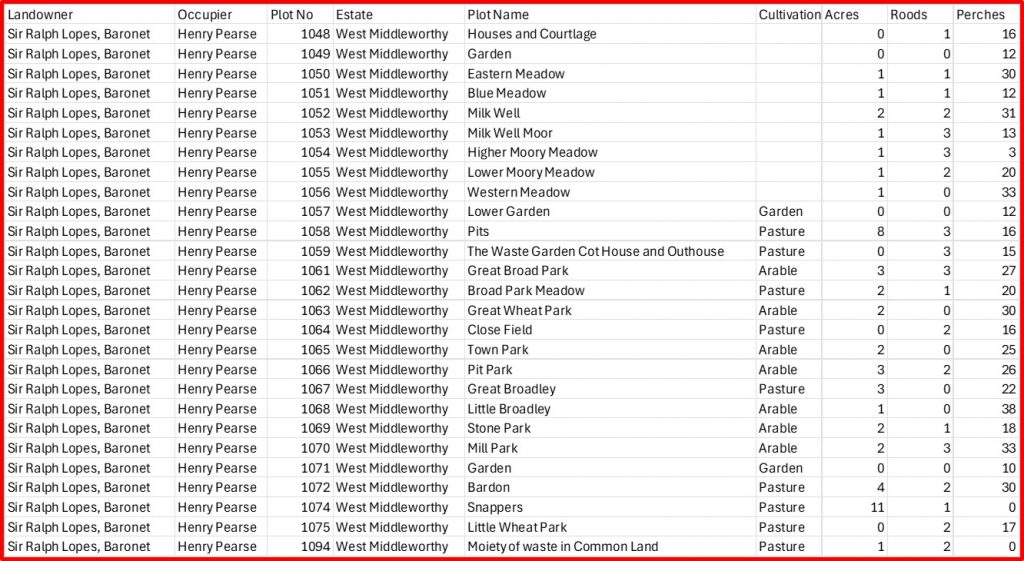Select the Great Wheat Park cell
Screen dimensions: 1024x561
tap(611, 310)
